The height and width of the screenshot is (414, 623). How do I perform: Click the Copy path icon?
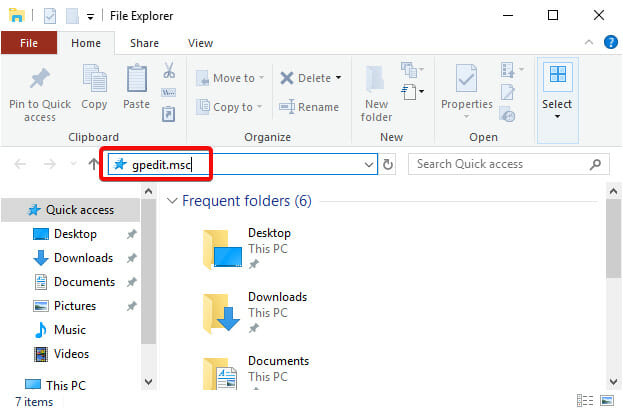click(x=168, y=93)
